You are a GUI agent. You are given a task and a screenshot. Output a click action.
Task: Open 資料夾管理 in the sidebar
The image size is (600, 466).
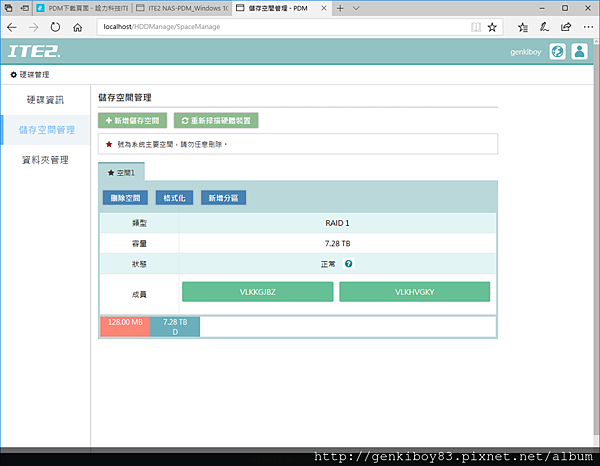45,160
